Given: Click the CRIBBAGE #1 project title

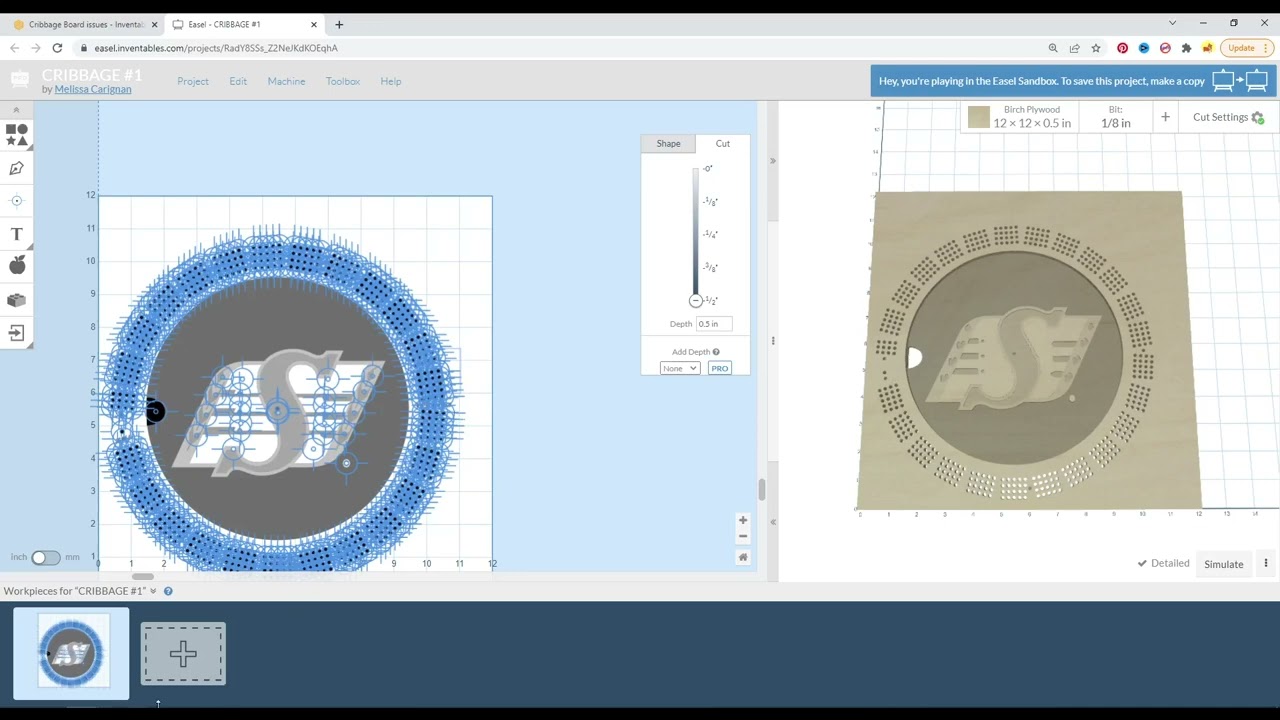Looking at the screenshot, I should pos(92,75).
